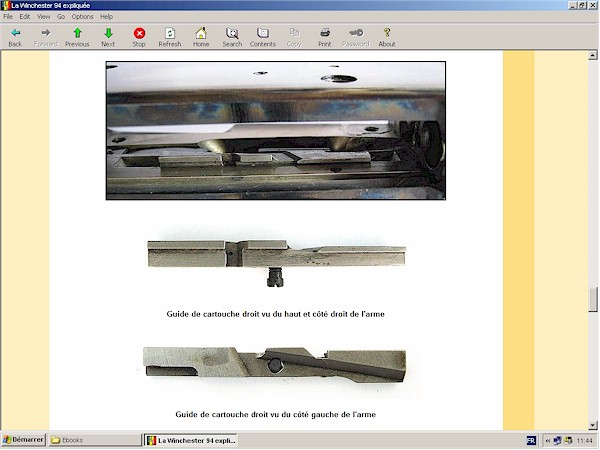The height and width of the screenshot is (450, 600).
Task: Open the File menu
Action: pos(8,17)
